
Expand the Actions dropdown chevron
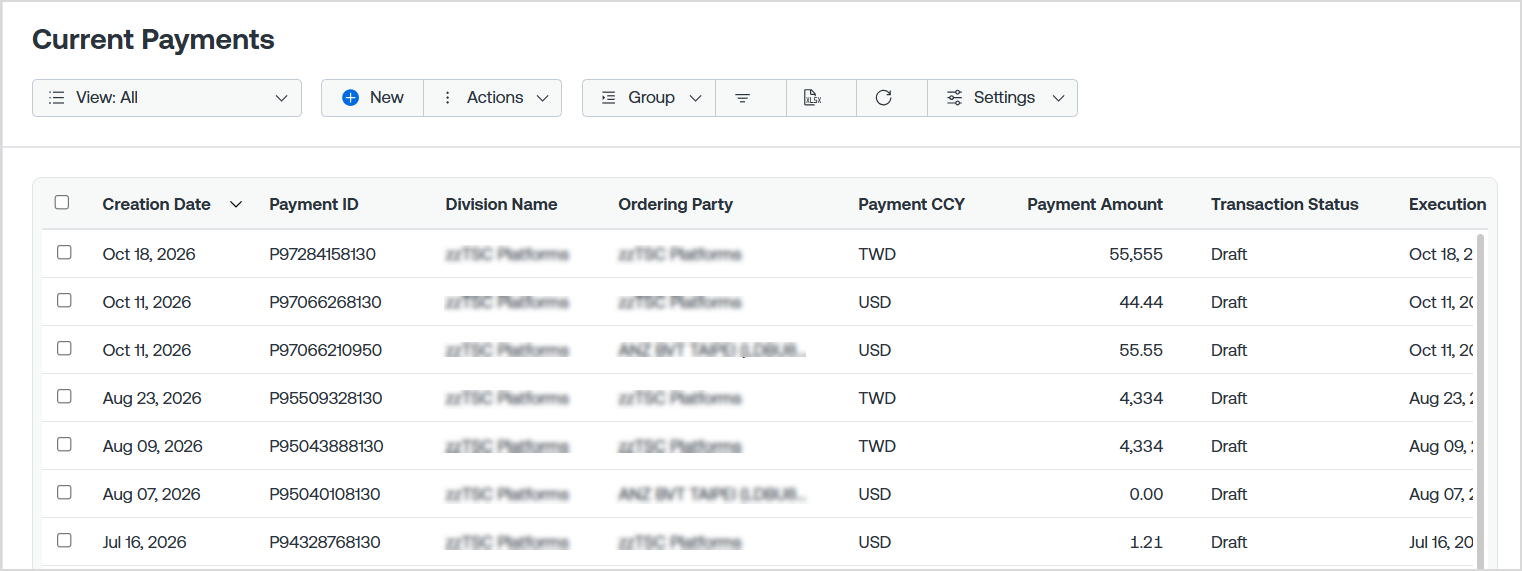[x=542, y=98]
